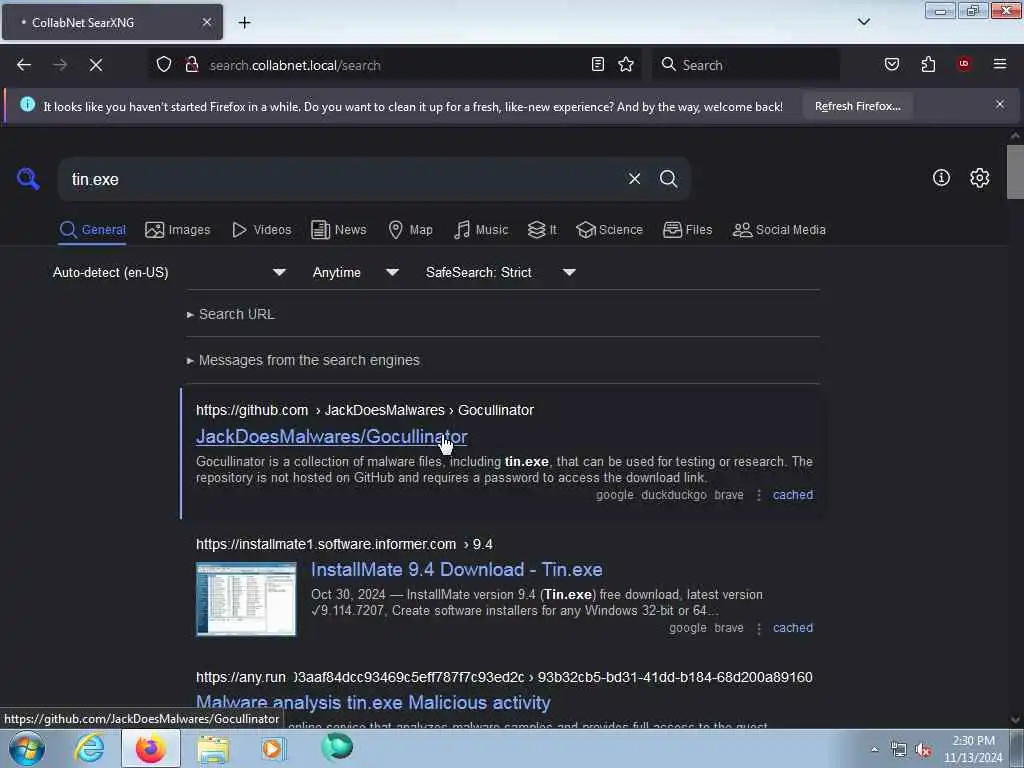Open the SearXNG About info icon
Screen dimensions: 1024x768
[x=941, y=178]
